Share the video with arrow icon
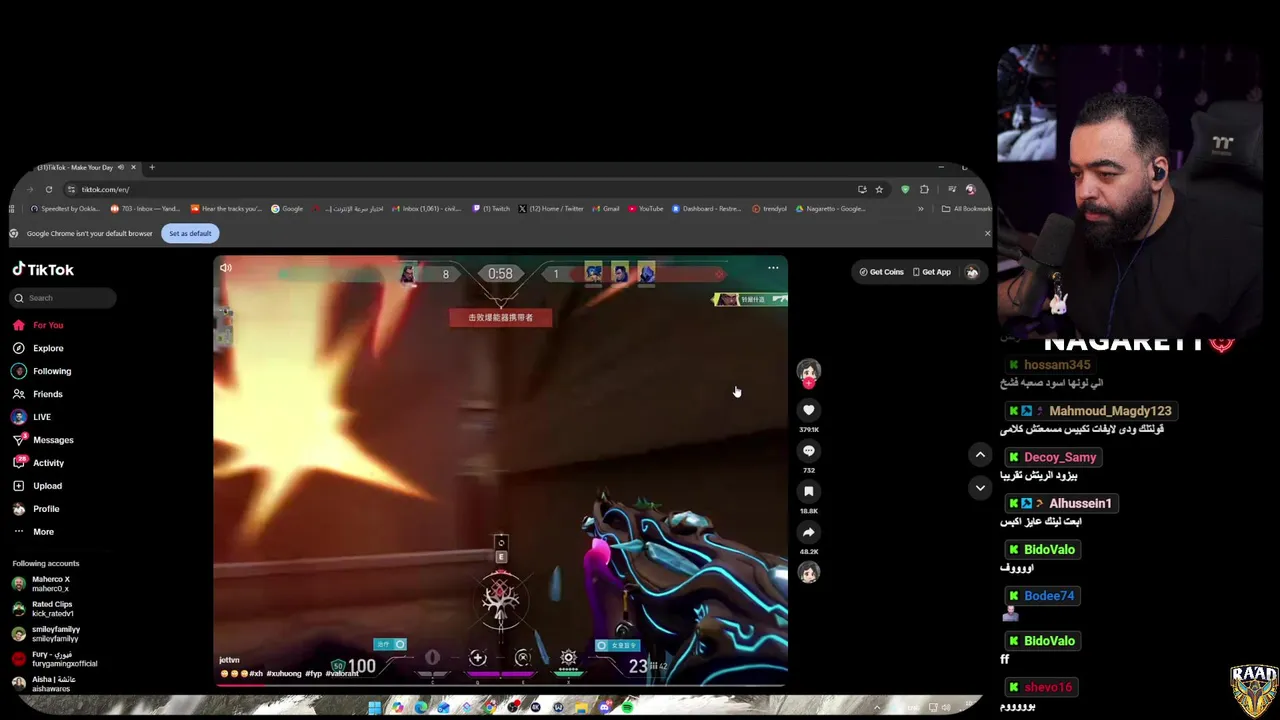Image resolution: width=1280 pixels, height=720 pixels. click(x=809, y=532)
